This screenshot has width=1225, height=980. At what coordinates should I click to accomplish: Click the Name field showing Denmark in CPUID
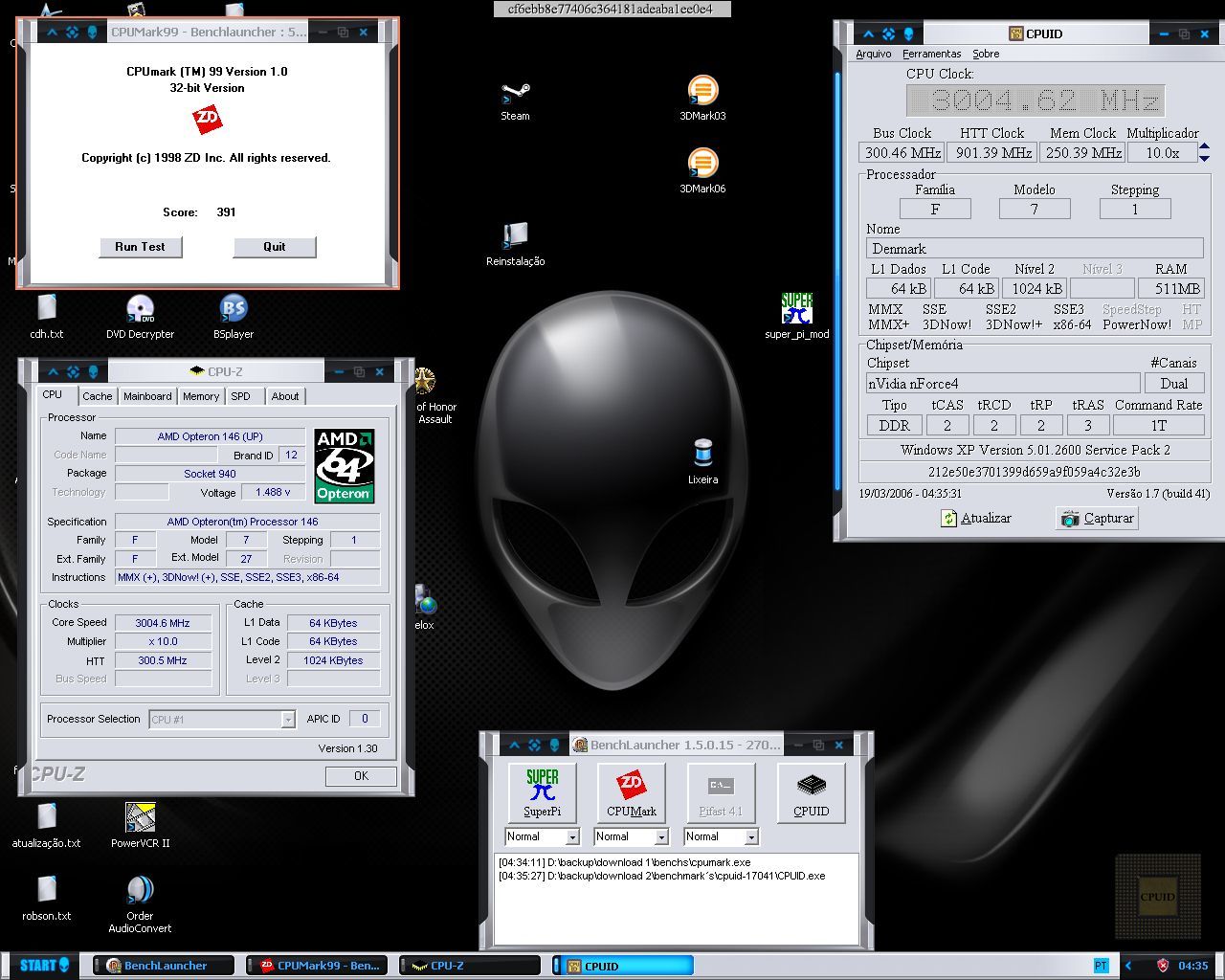coord(1035,249)
